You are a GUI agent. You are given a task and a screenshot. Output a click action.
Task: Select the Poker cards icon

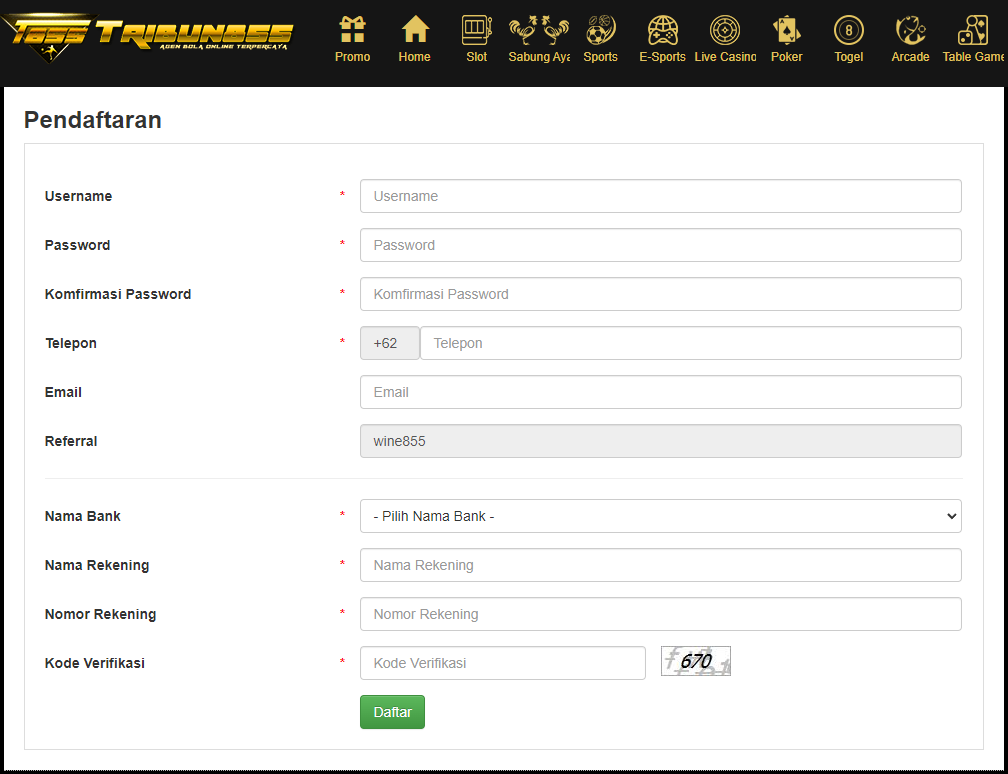pyautogui.click(x=786, y=30)
